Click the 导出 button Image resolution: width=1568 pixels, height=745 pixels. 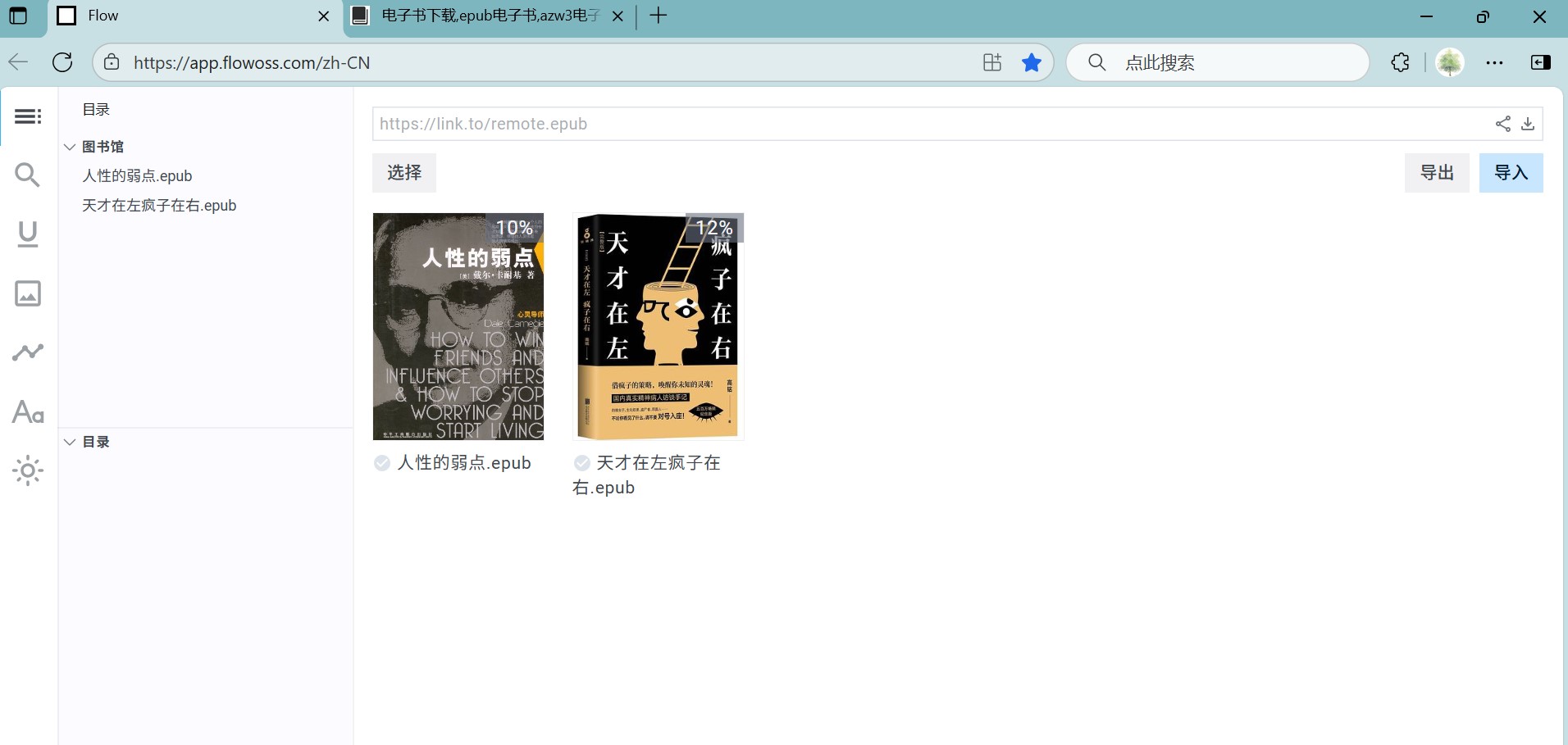(x=1437, y=173)
